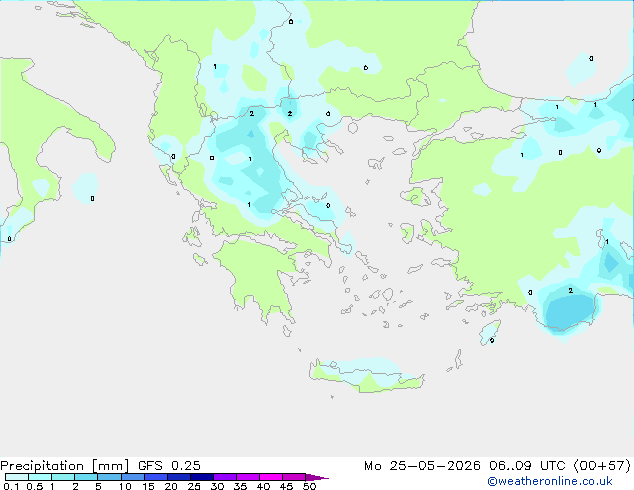The image size is (634, 490).
Task: Click the legend arrow tip beyond 50
Action: 317,478
